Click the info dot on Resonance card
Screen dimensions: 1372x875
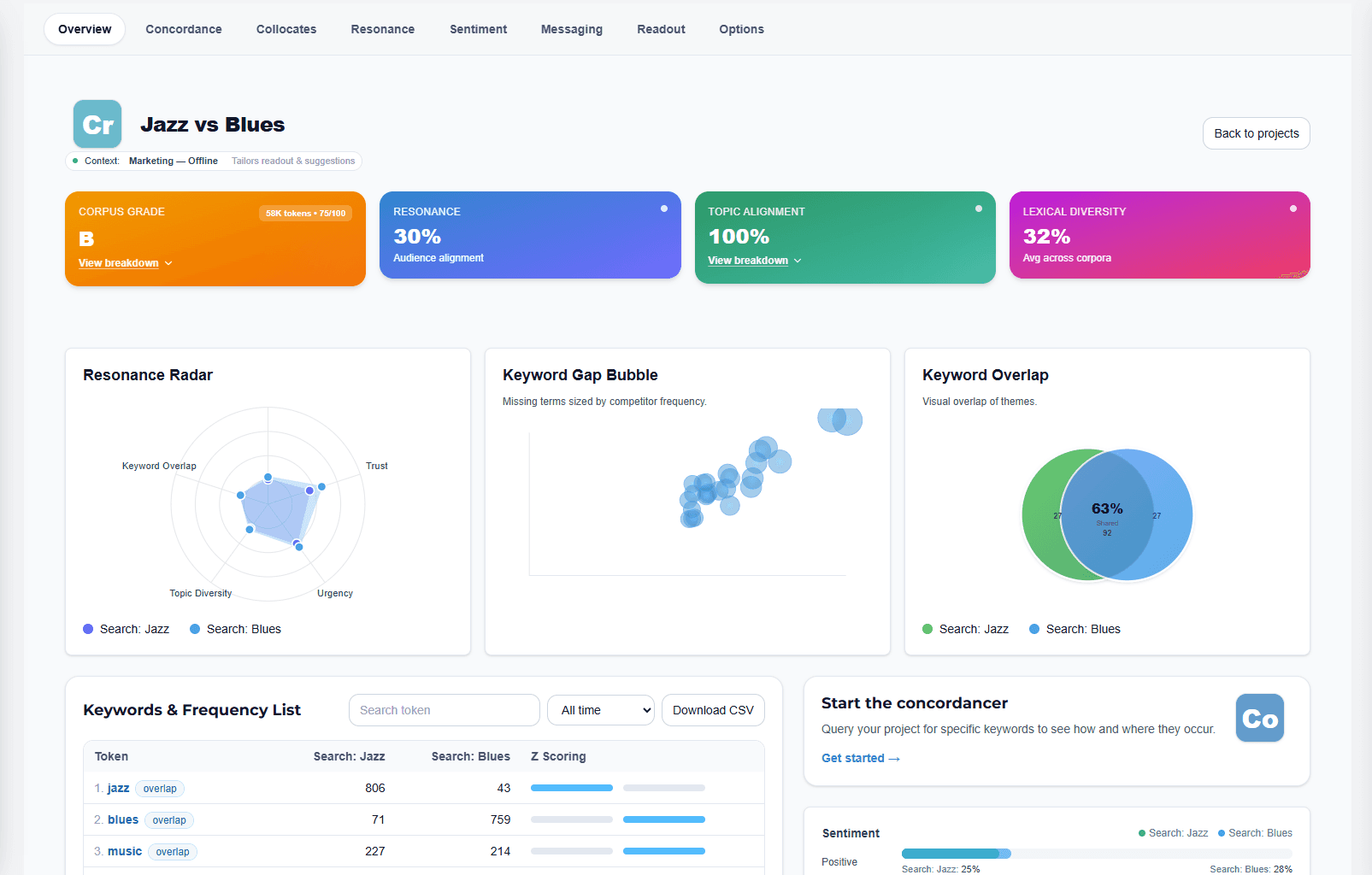pos(664,208)
